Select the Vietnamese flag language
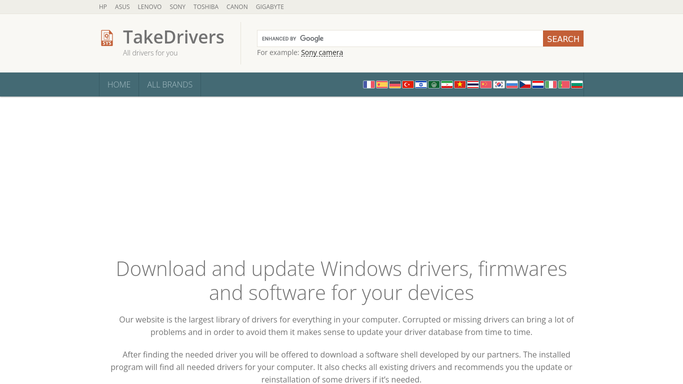Viewport: 683px width, 384px height. tap(460, 84)
